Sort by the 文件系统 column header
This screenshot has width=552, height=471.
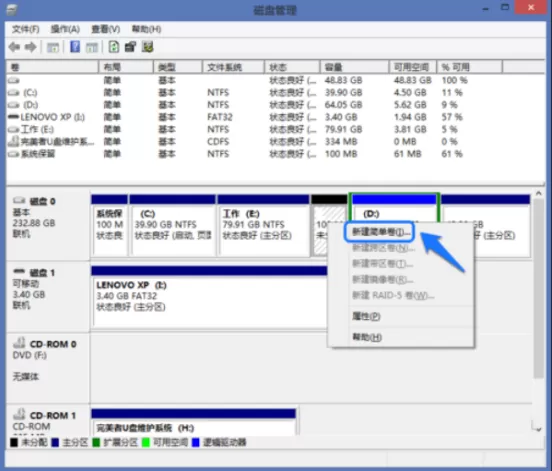coord(233,67)
